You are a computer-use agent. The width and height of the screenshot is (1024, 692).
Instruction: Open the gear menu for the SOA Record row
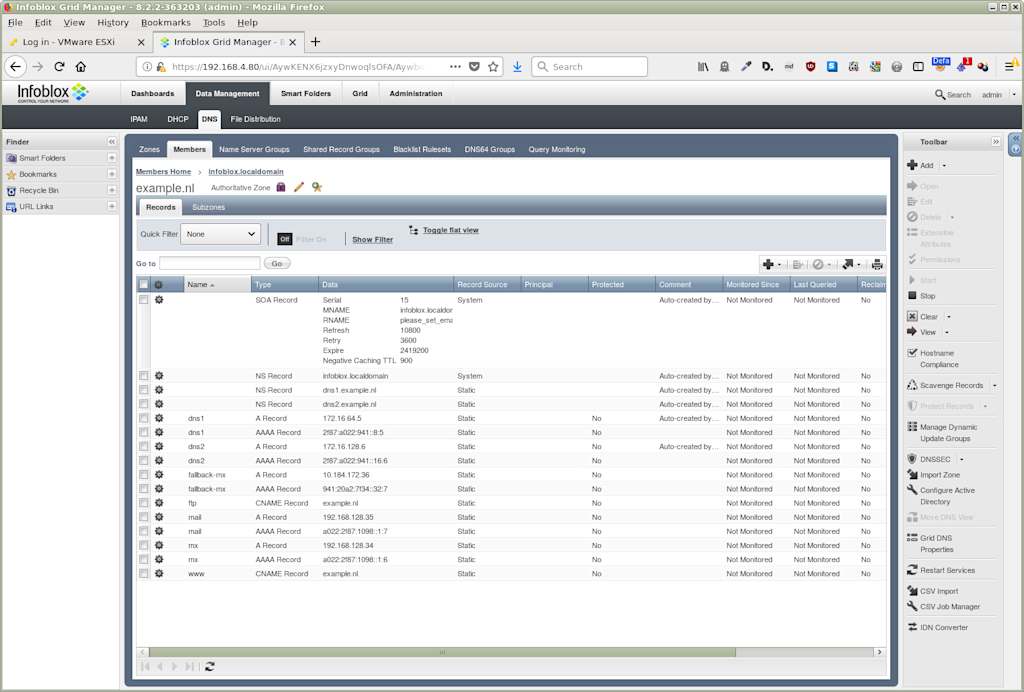coord(159,300)
